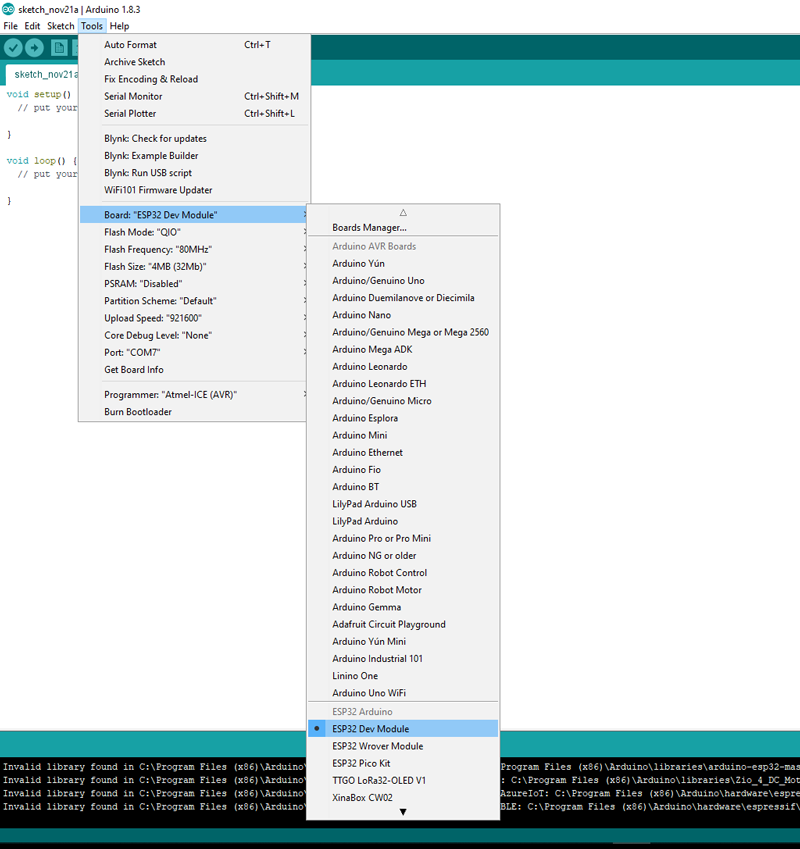Select Arduino Pro or Pro Mini
This screenshot has height=849, width=800.
pos(403,539)
